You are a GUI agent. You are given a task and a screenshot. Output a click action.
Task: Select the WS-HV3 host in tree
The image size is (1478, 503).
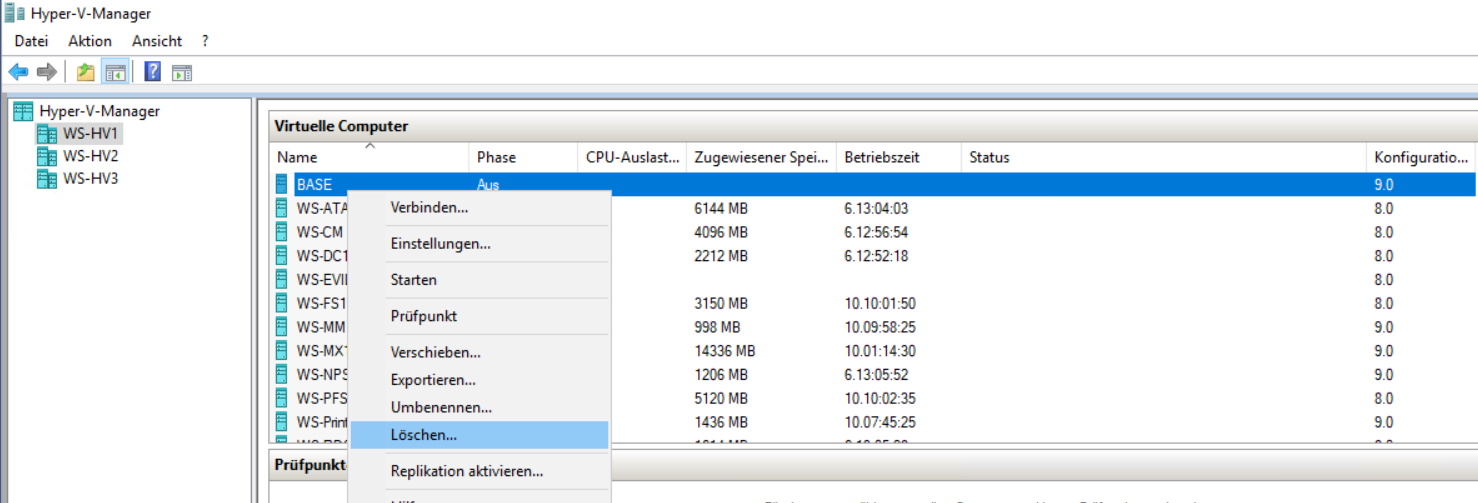click(91, 179)
